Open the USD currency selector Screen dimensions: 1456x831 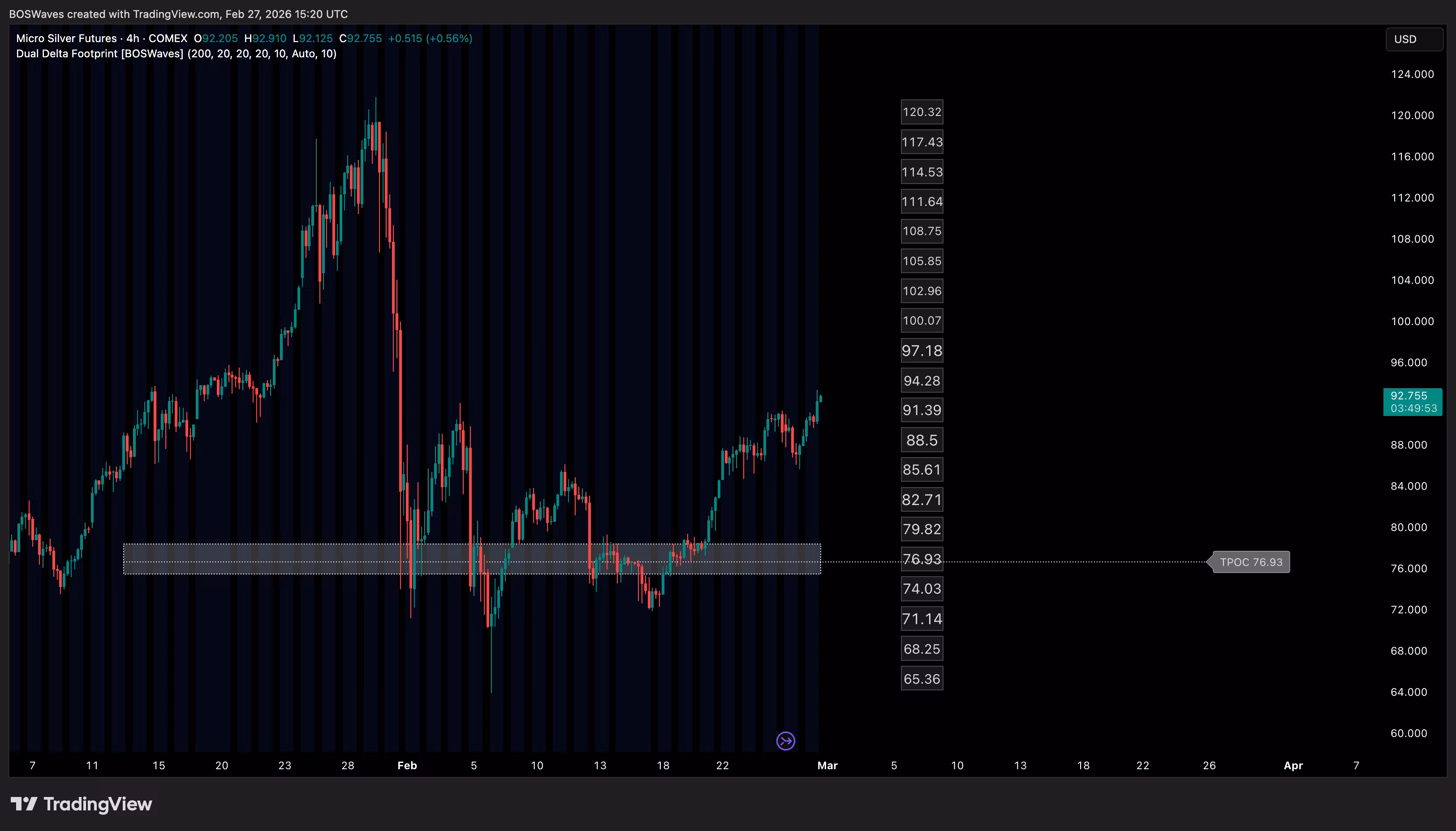pyautogui.click(x=1414, y=39)
